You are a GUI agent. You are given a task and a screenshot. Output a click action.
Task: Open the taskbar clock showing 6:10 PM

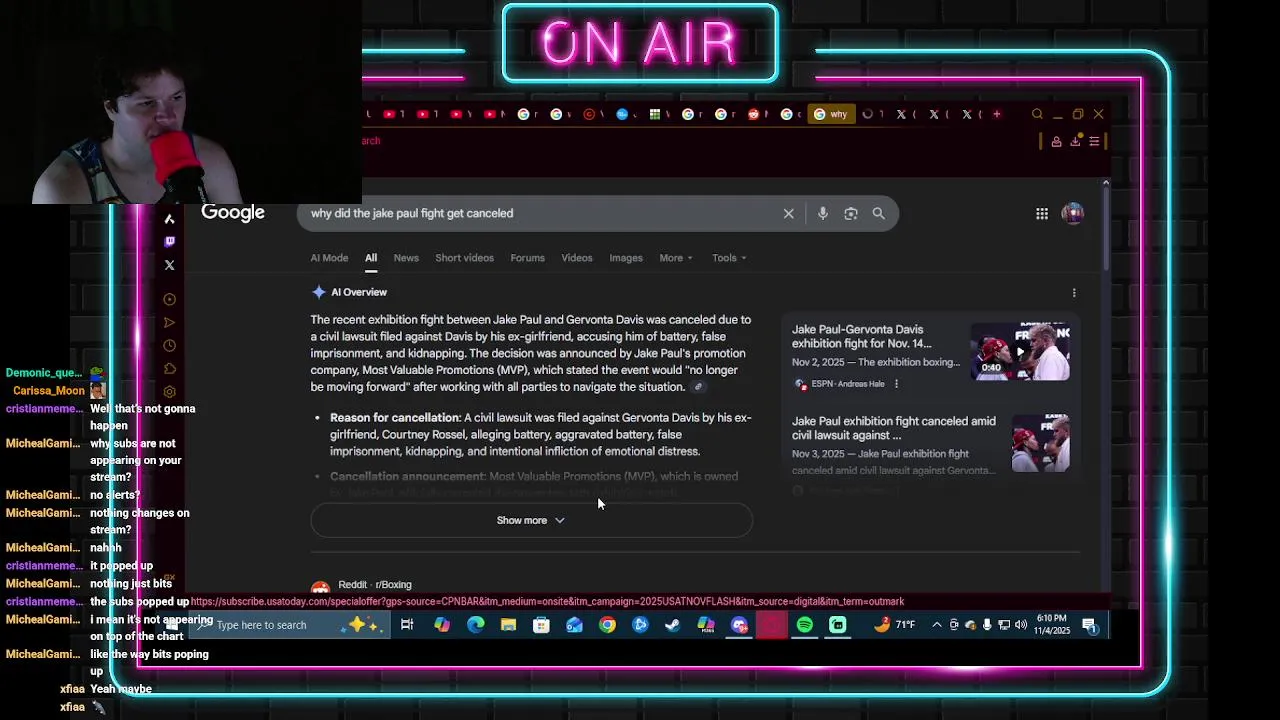tap(1052, 625)
